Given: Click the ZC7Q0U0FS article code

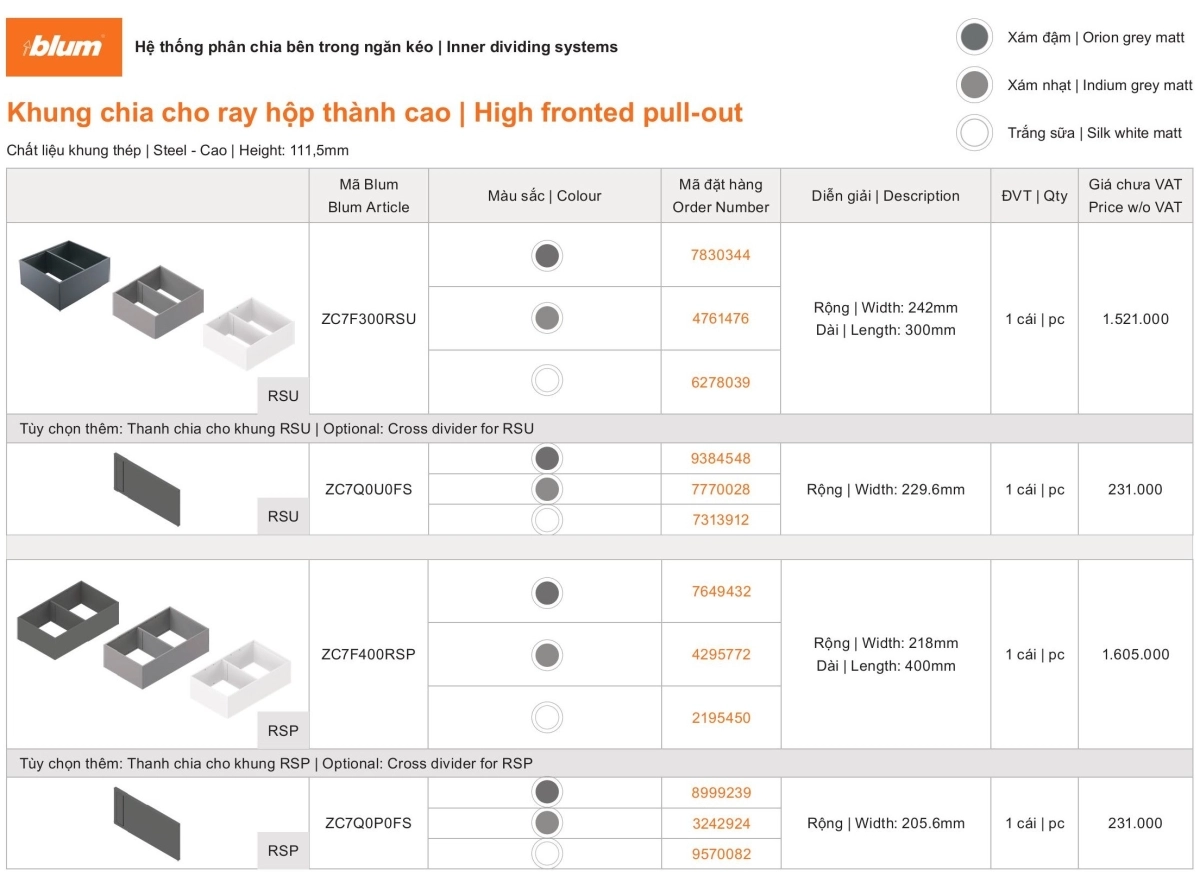Looking at the screenshot, I should click(368, 490).
